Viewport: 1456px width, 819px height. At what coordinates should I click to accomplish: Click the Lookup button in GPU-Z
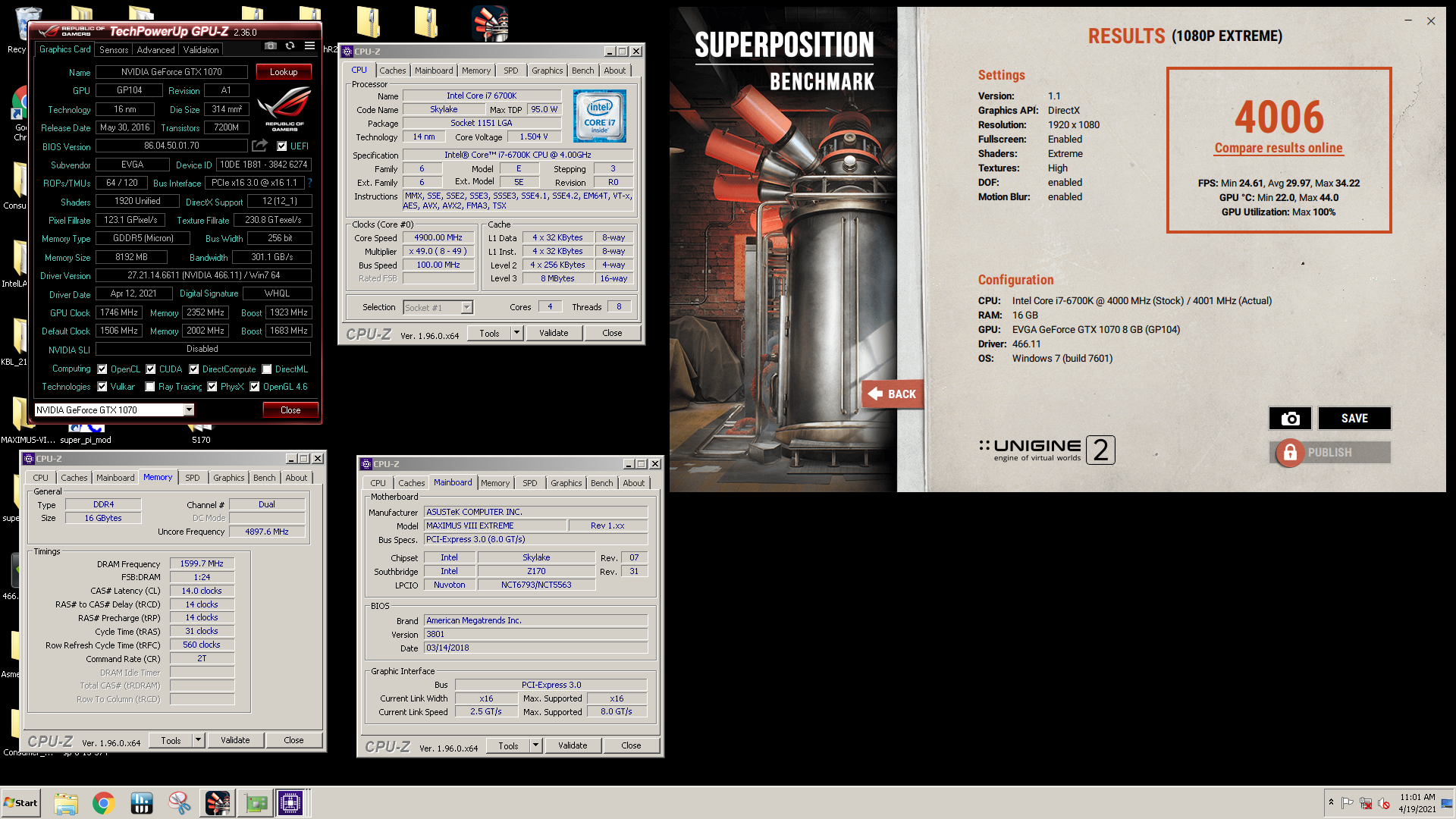coord(284,72)
